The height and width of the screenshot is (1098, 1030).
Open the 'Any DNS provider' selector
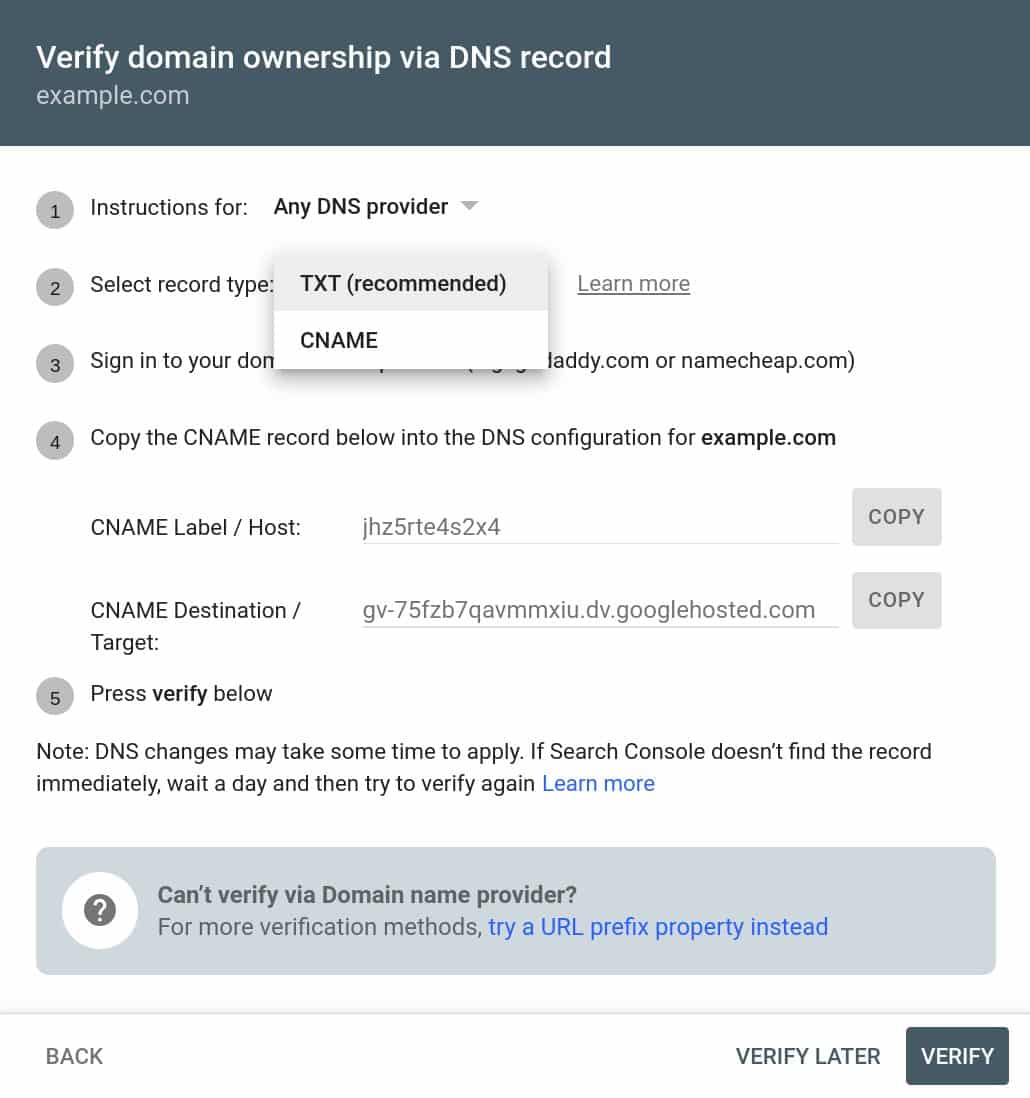tap(361, 207)
